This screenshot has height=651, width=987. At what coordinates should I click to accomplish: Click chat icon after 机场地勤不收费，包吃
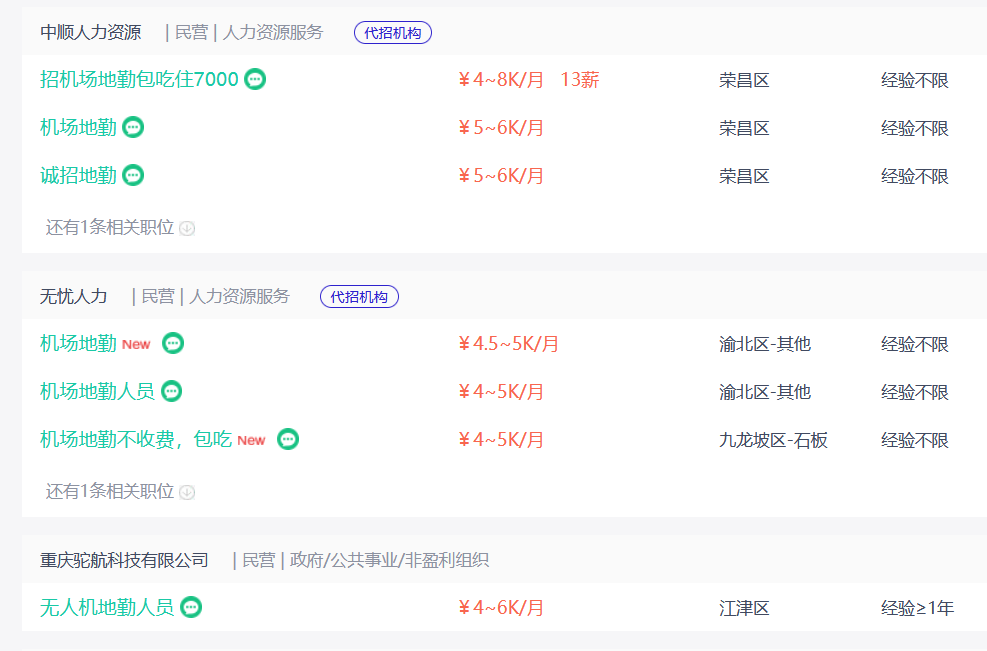click(288, 439)
